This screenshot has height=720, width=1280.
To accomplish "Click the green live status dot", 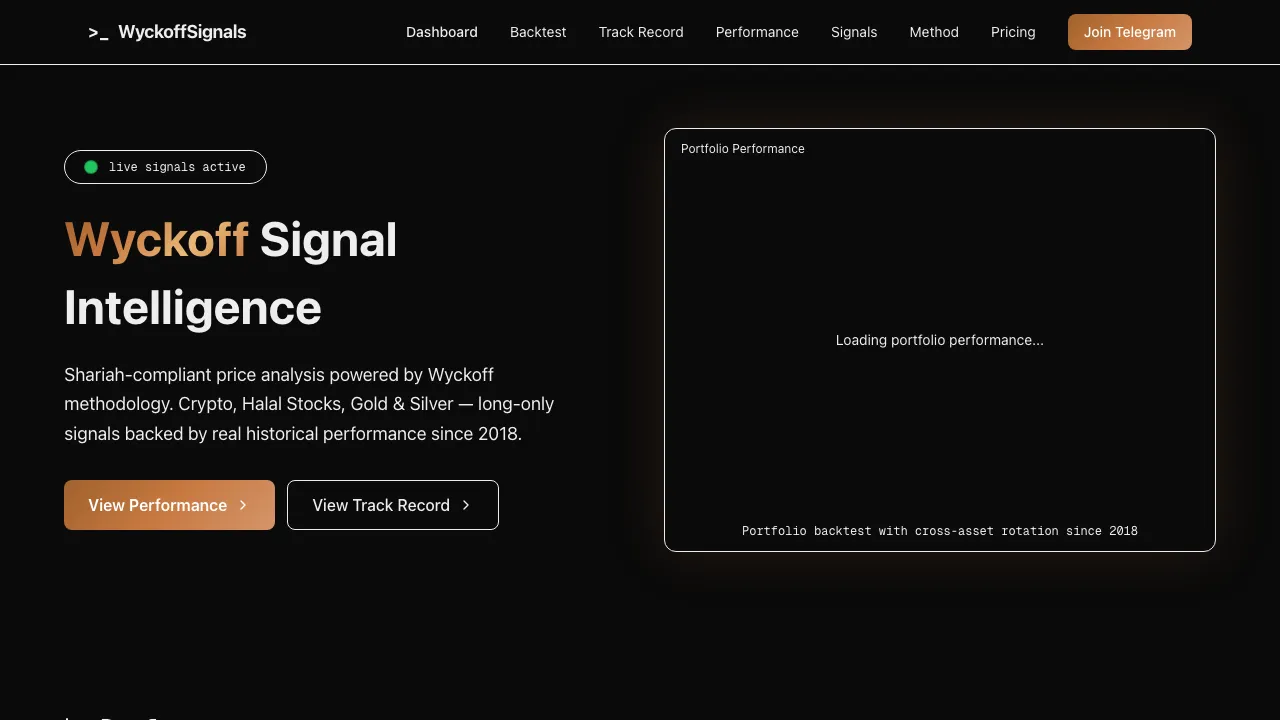I will pyautogui.click(x=91, y=167).
